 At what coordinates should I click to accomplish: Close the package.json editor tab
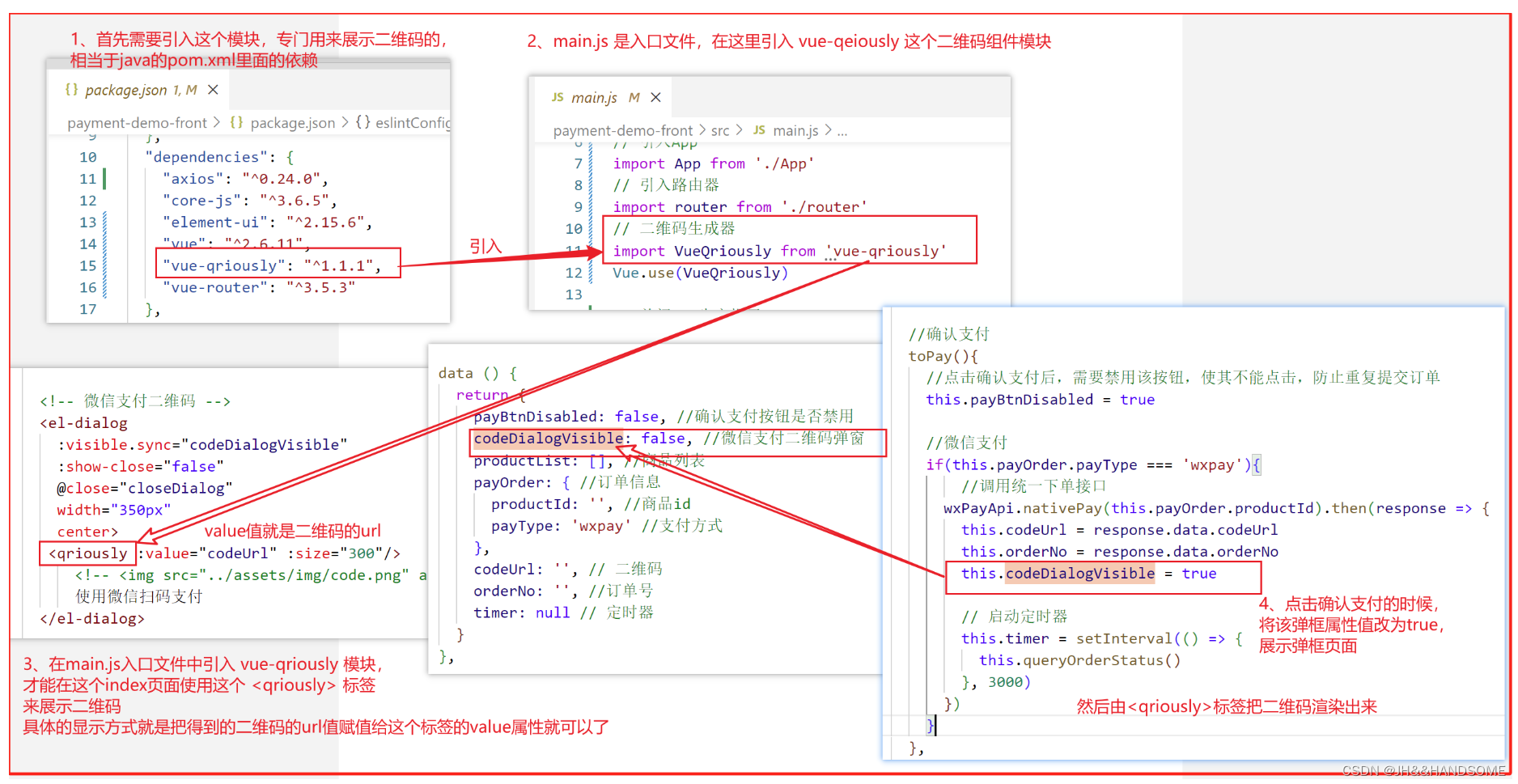[x=213, y=90]
